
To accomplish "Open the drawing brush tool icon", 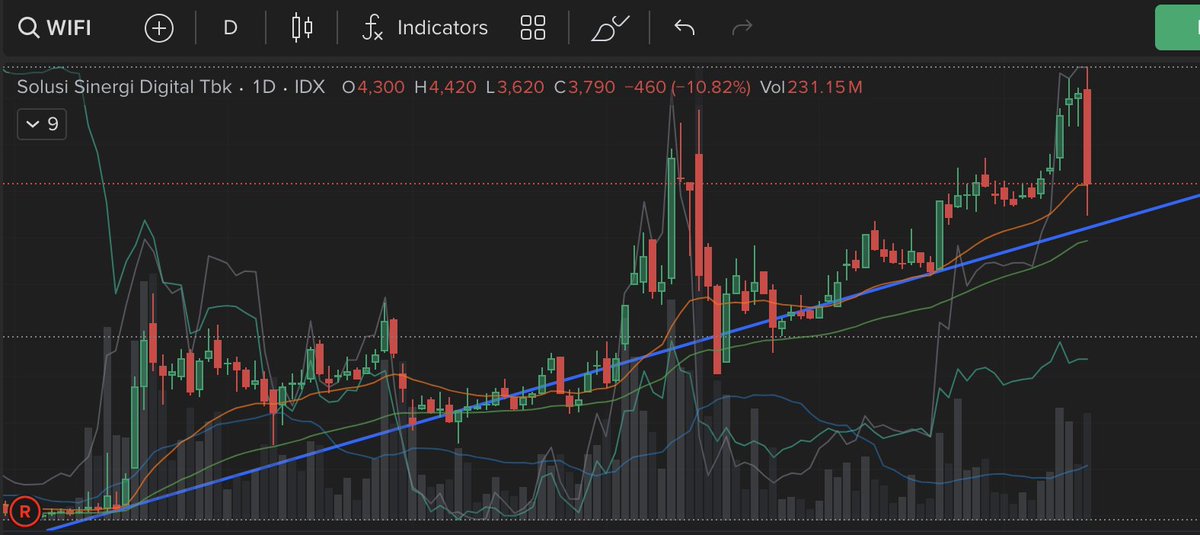I will pos(610,28).
